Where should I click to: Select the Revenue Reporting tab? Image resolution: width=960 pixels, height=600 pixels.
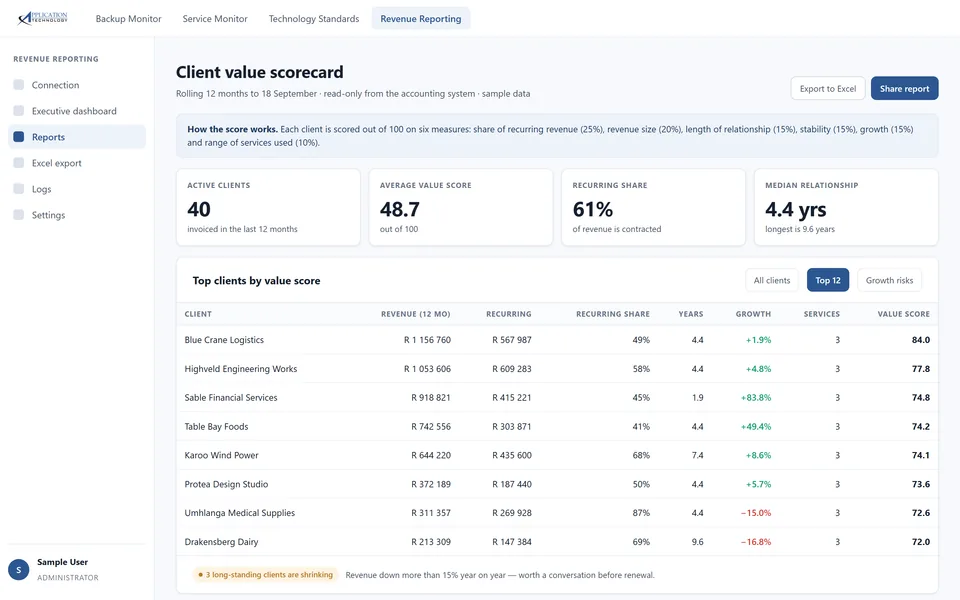click(x=421, y=18)
